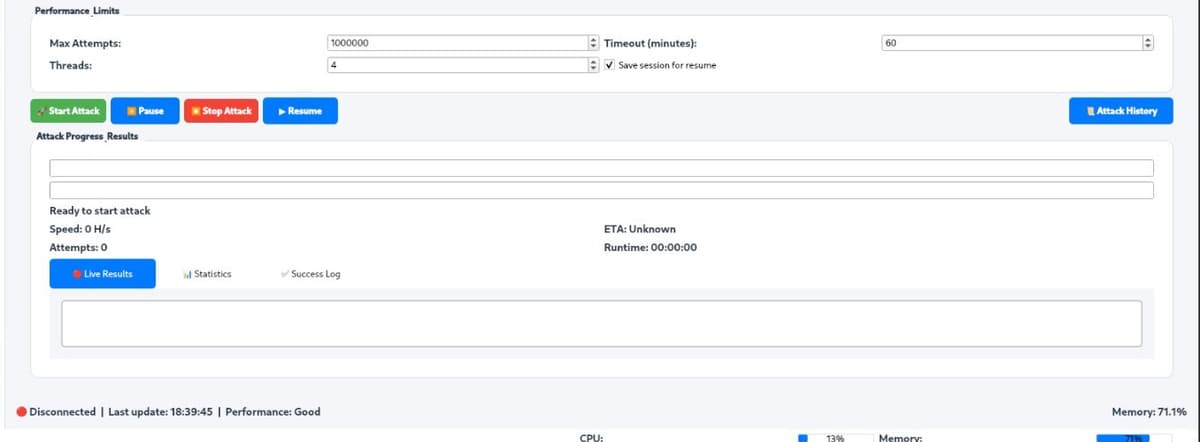
Task: Click the bar chart icon beside Statistics
Action: (x=188, y=274)
